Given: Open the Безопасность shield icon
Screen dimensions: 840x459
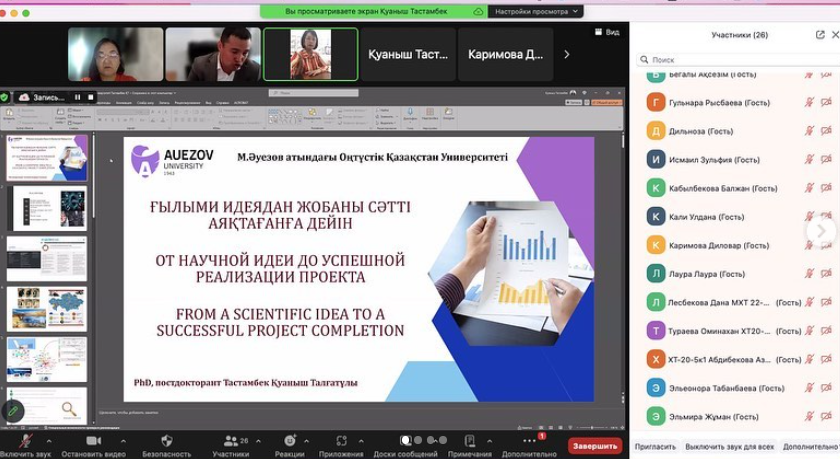Looking at the screenshot, I should tap(166, 441).
